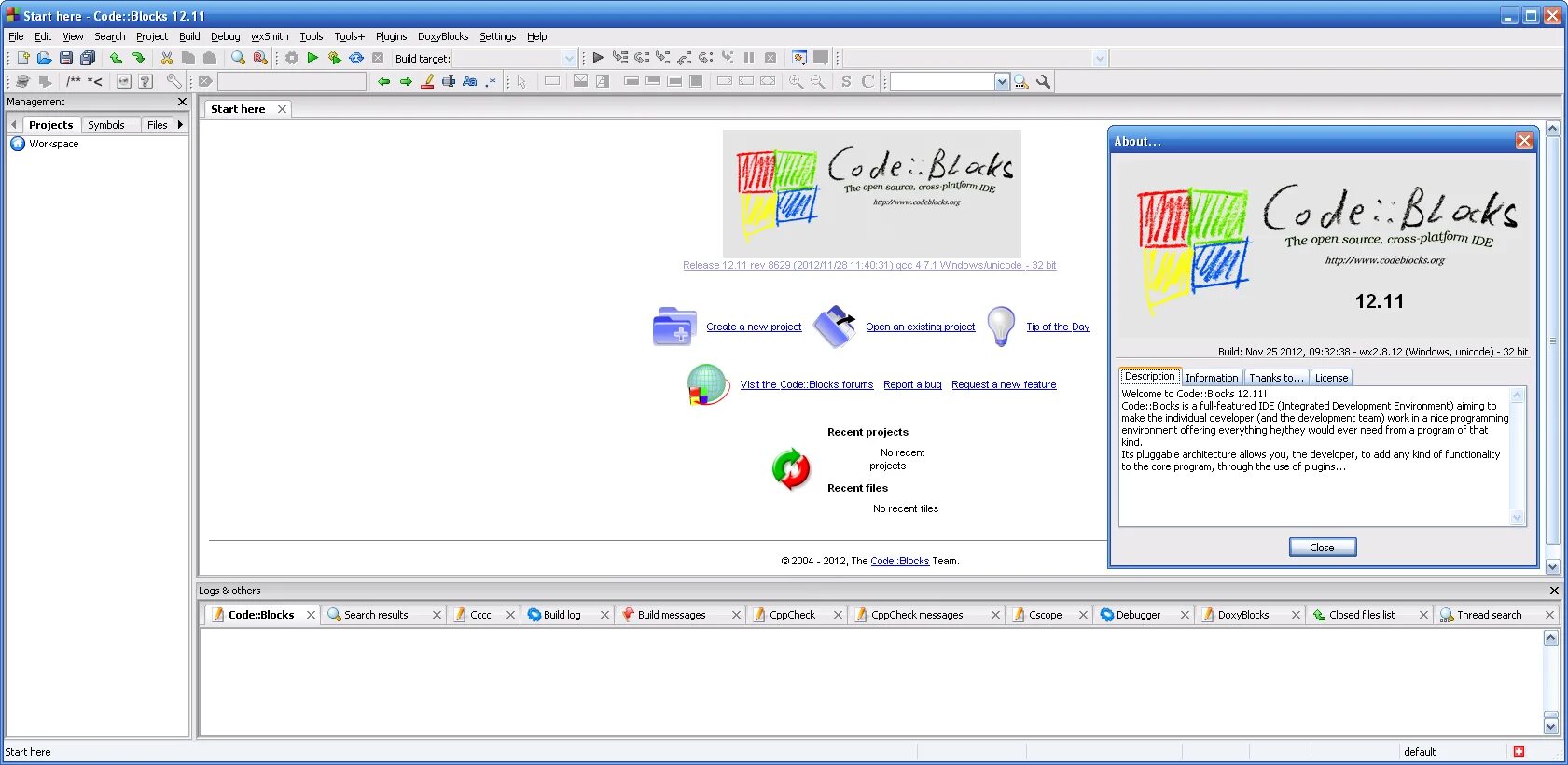Open the Debugging windows dropdown icon

pyautogui.click(x=799, y=58)
